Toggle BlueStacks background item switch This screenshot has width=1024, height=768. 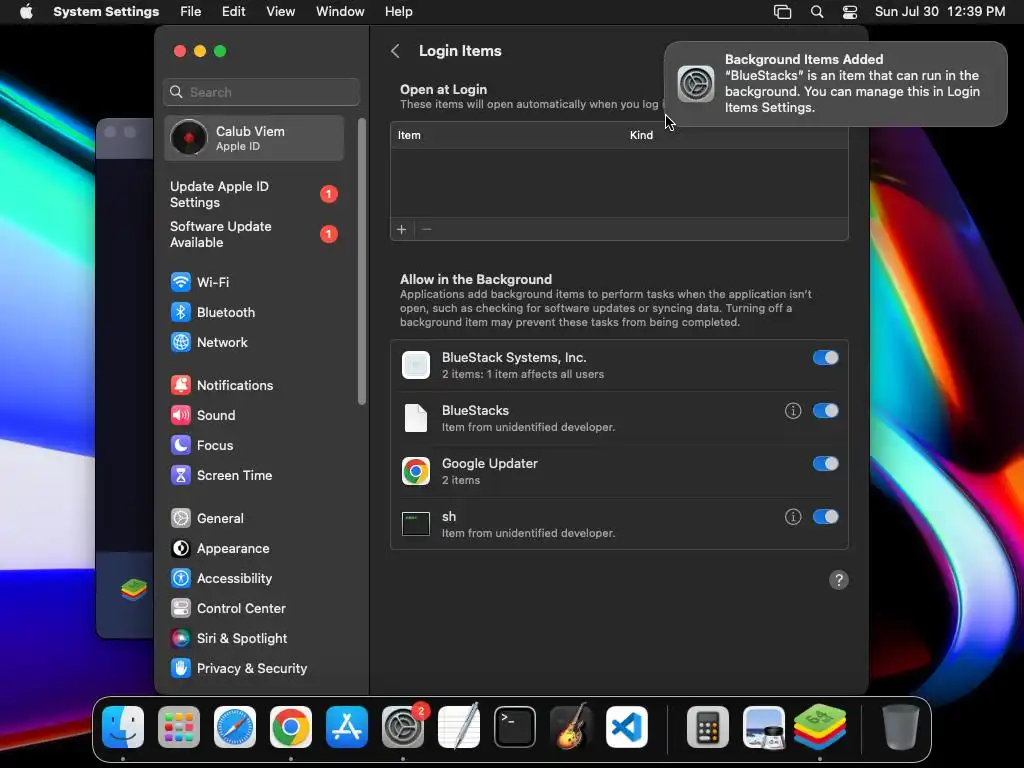[x=825, y=411]
